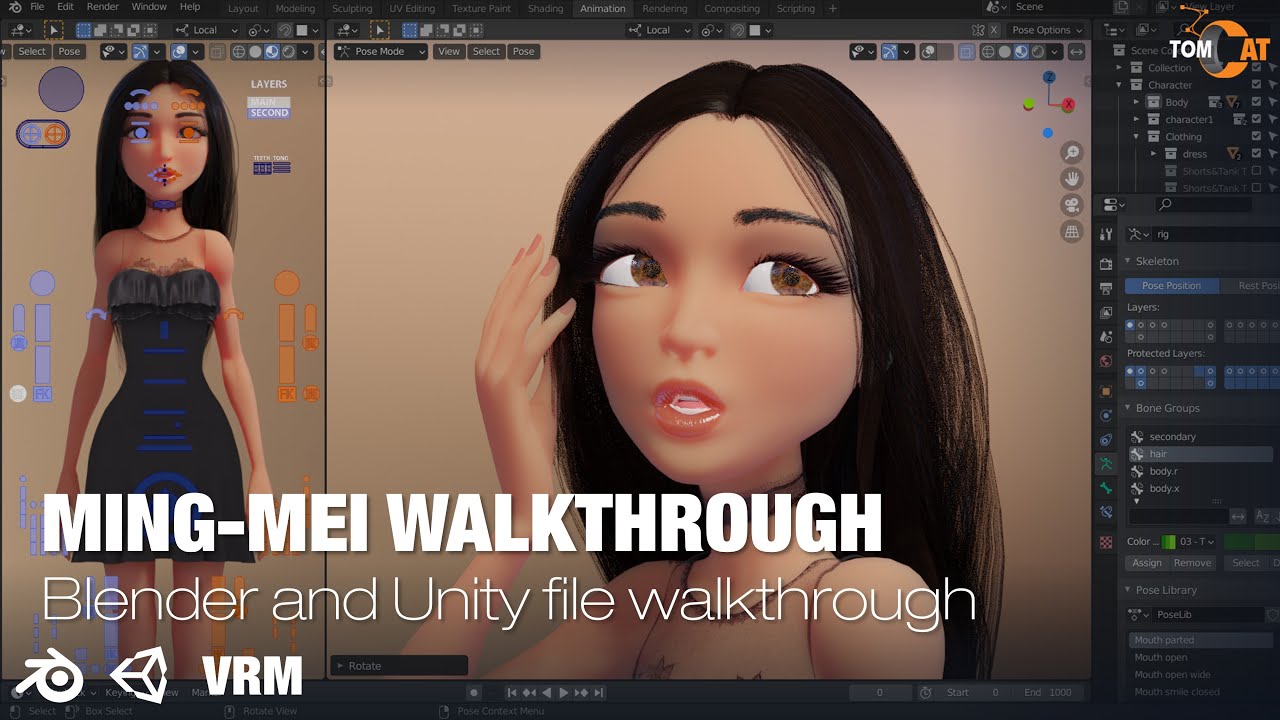This screenshot has height=720, width=1280.
Task: Toggle viewport overlays button in header
Action: 930,51
